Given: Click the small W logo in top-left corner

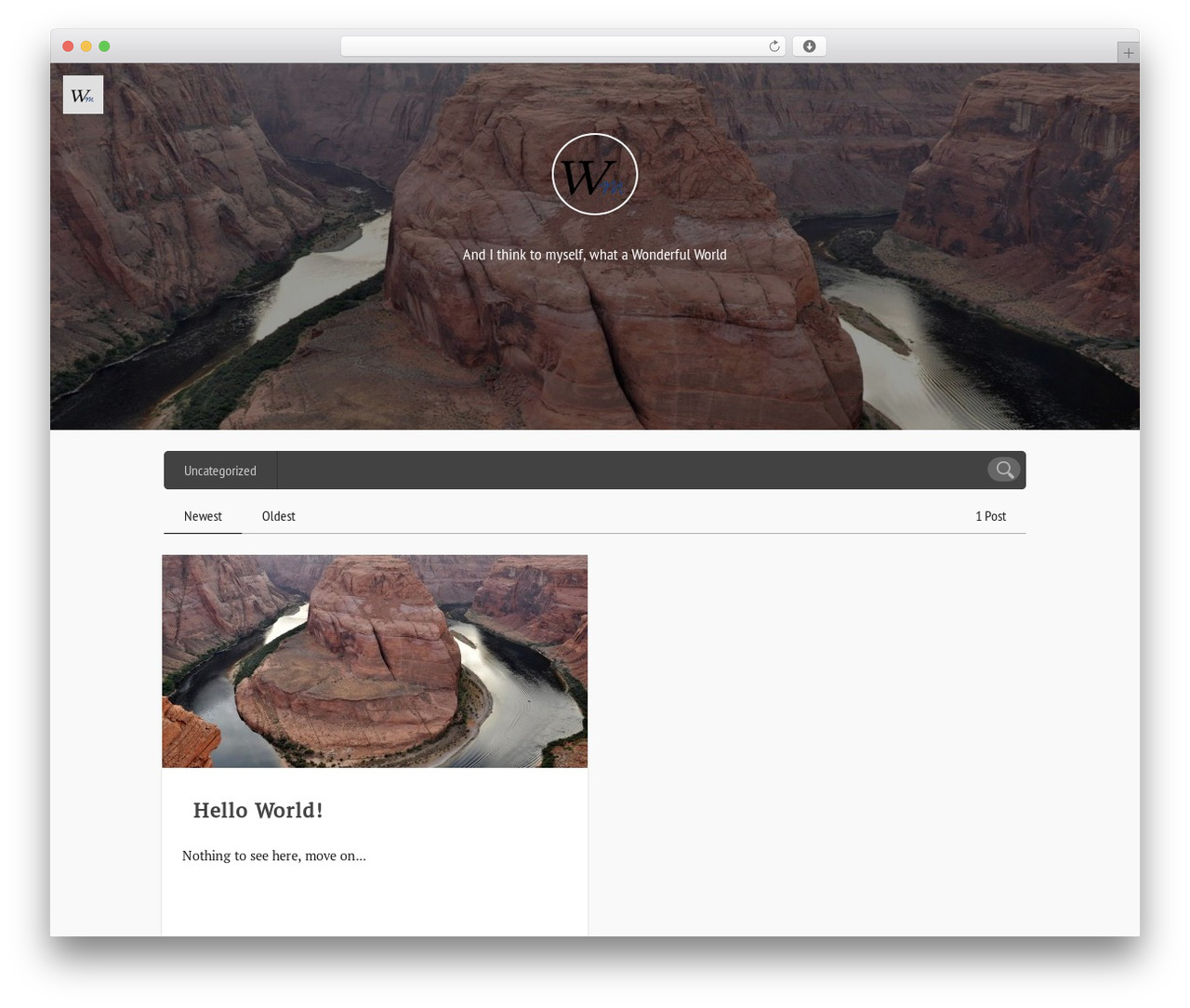Looking at the screenshot, I should (x=83, y=95).
